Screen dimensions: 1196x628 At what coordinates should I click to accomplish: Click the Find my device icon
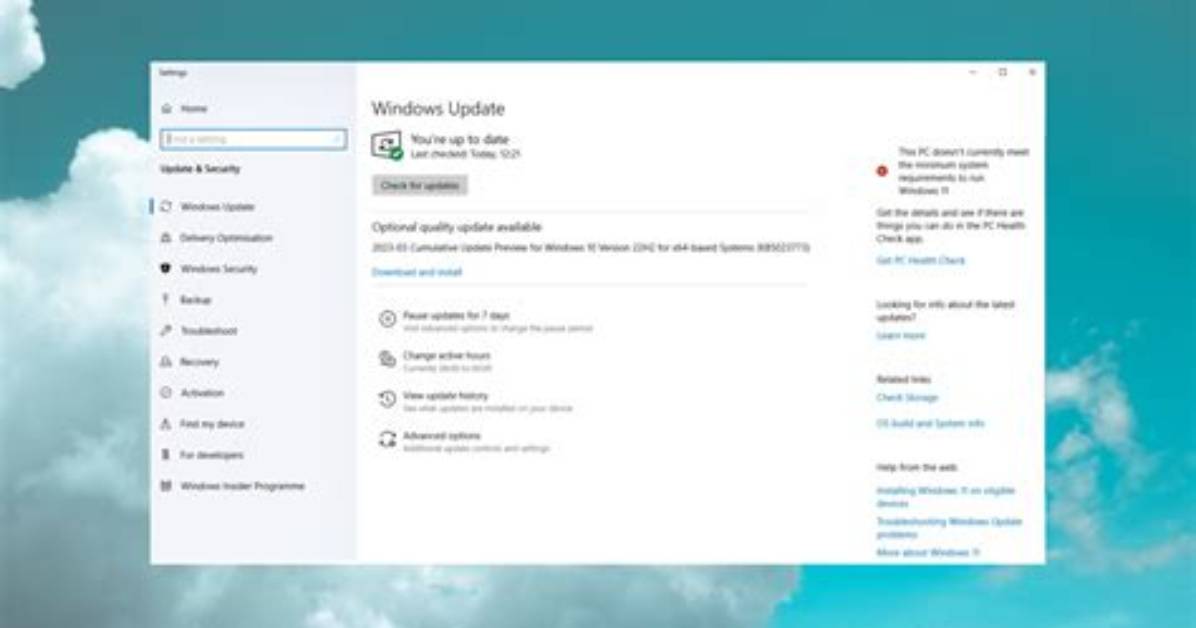coord(166,423)
